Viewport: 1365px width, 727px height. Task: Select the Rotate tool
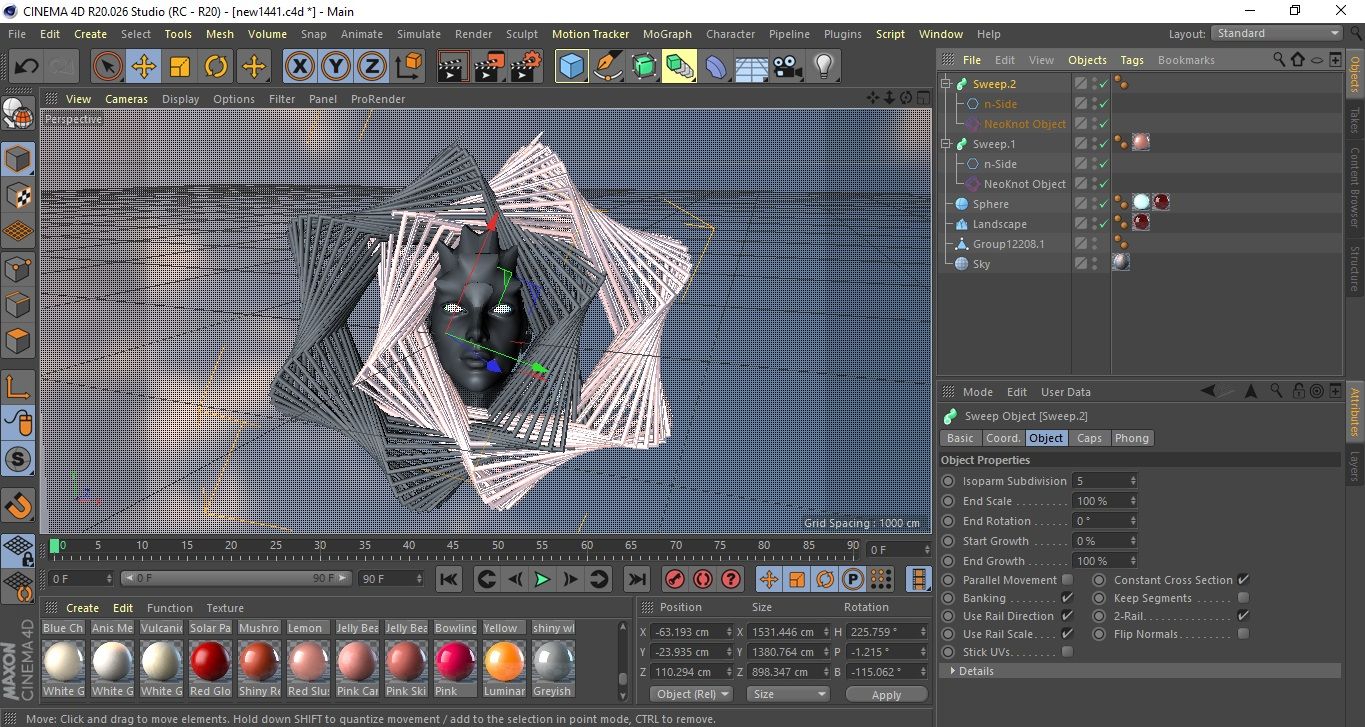[216, 67]
